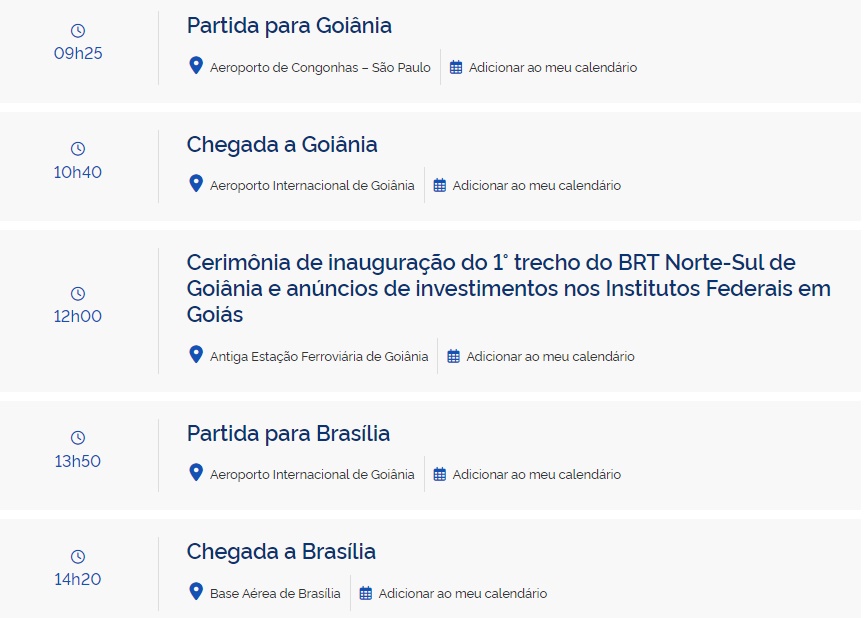
Task: Add the BRT inauguration ceremony to my calendar
Action: click(x=550, y=356)
